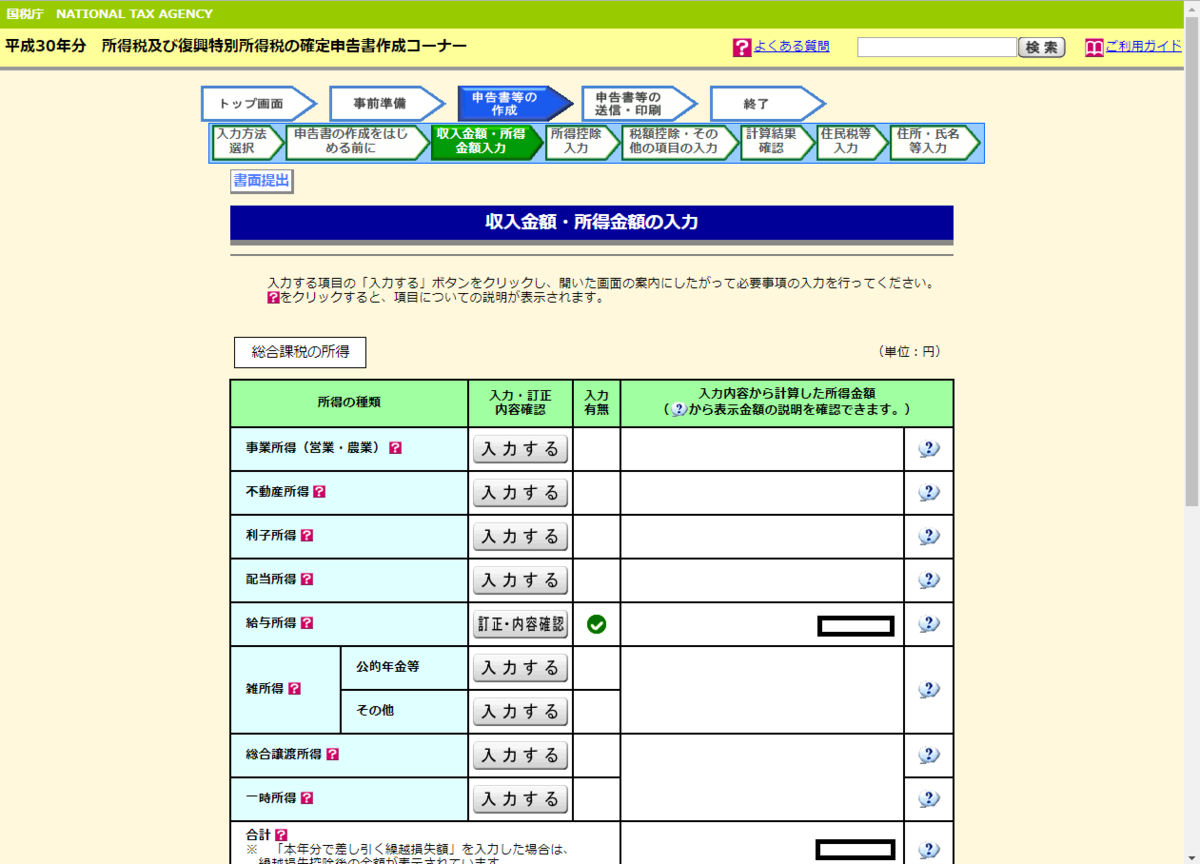
Task: Select 入力方法選択 sub-step
Action: pyautogui.click(x=247, y=142)
